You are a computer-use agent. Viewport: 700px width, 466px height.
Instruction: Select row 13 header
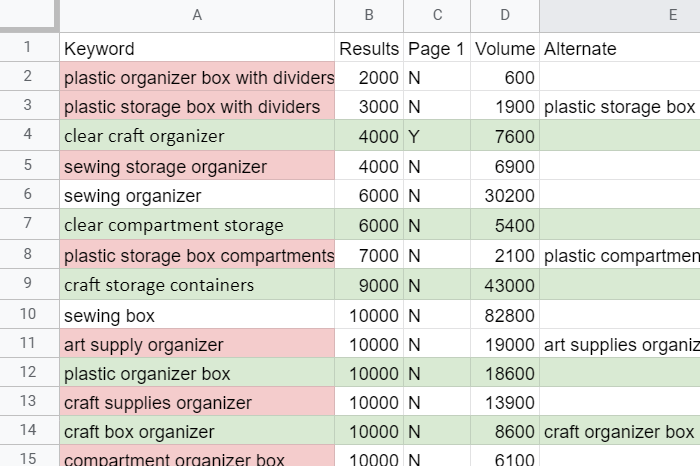pyautogui.click(x=29, y=401)
